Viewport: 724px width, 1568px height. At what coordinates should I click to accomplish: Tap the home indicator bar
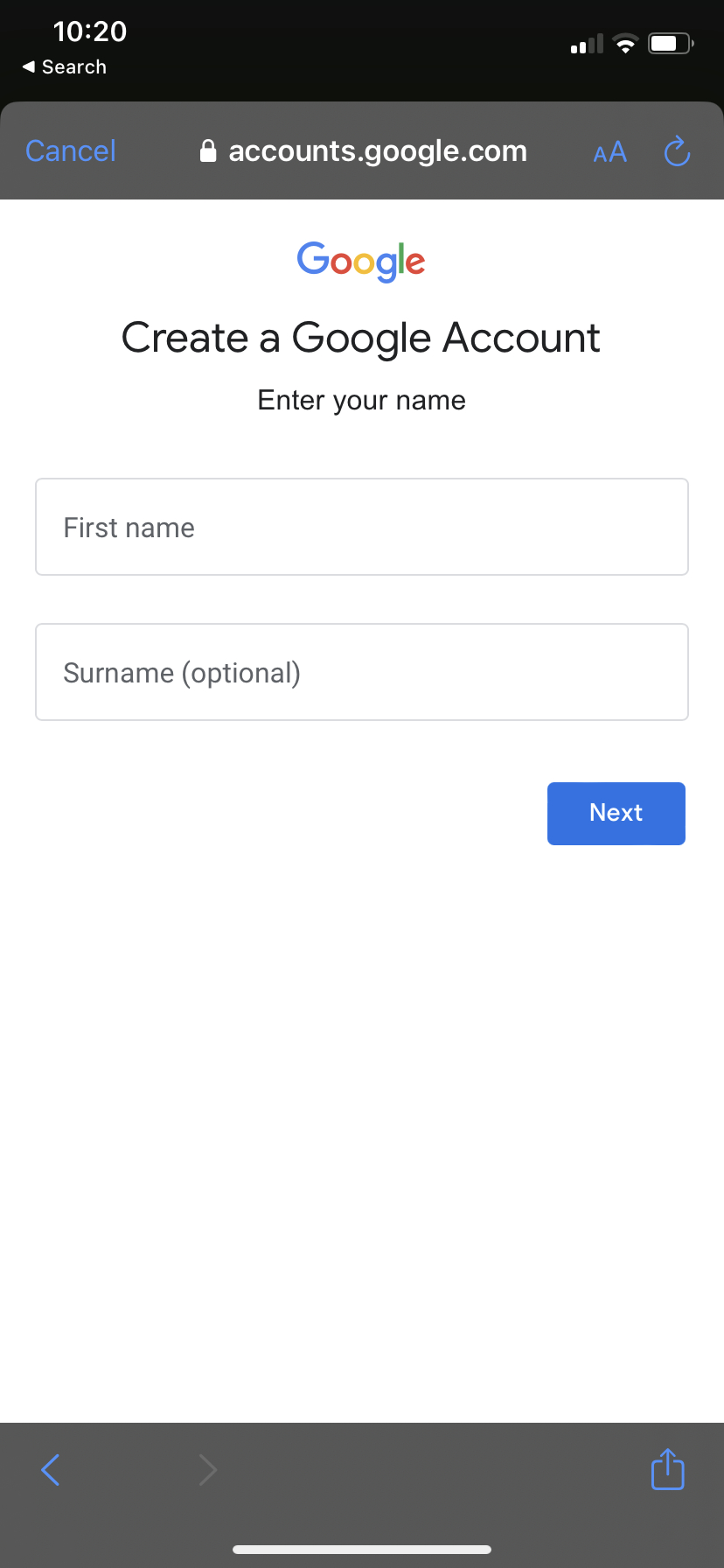pos(361,1549)
